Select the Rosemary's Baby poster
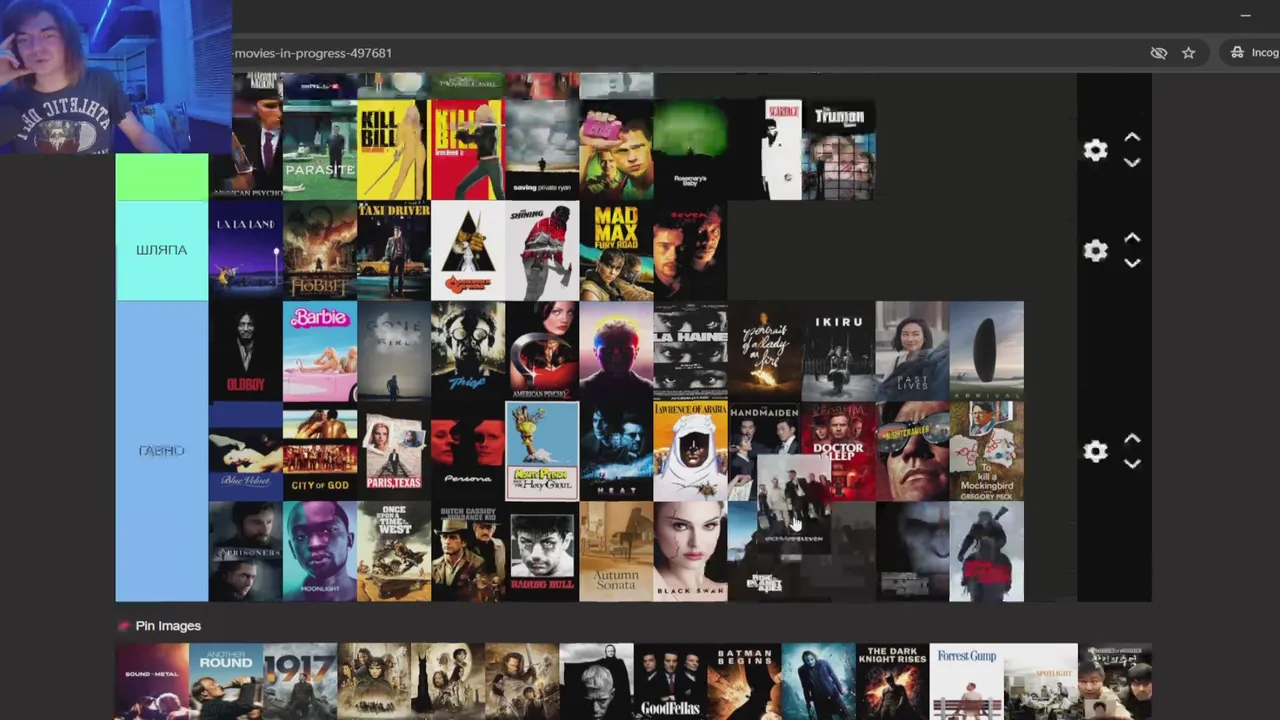Image resolution: width=1280 pixels, height=720 pixels. 690,150
